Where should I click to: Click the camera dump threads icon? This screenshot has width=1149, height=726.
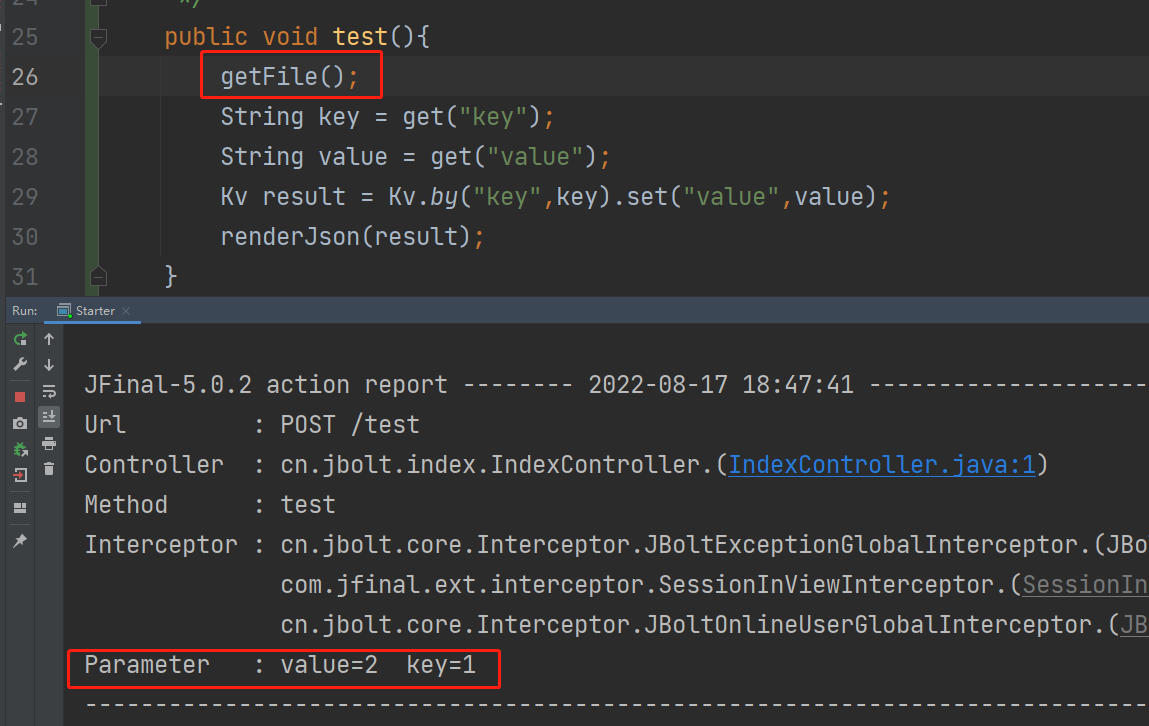point(21,423)
